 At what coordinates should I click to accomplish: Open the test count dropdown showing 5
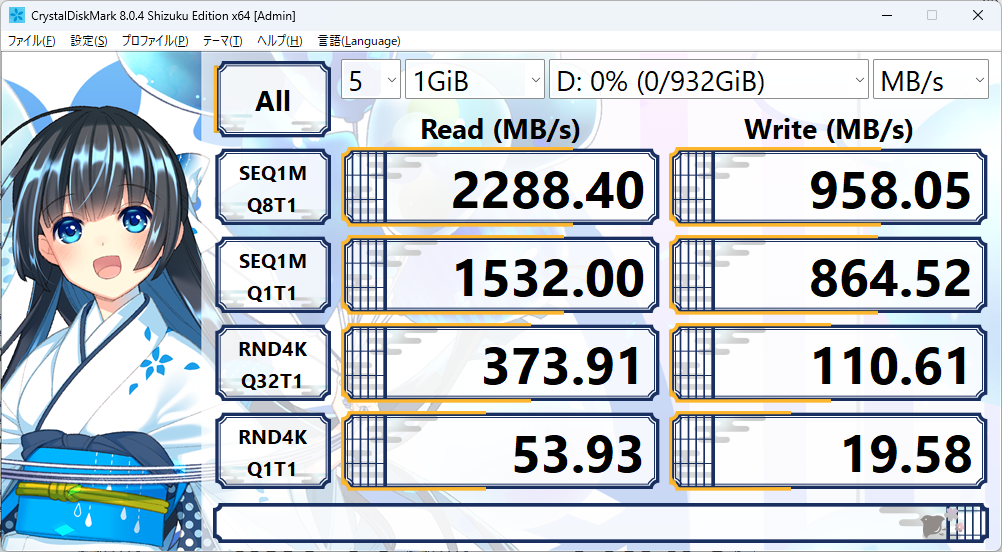371,80
